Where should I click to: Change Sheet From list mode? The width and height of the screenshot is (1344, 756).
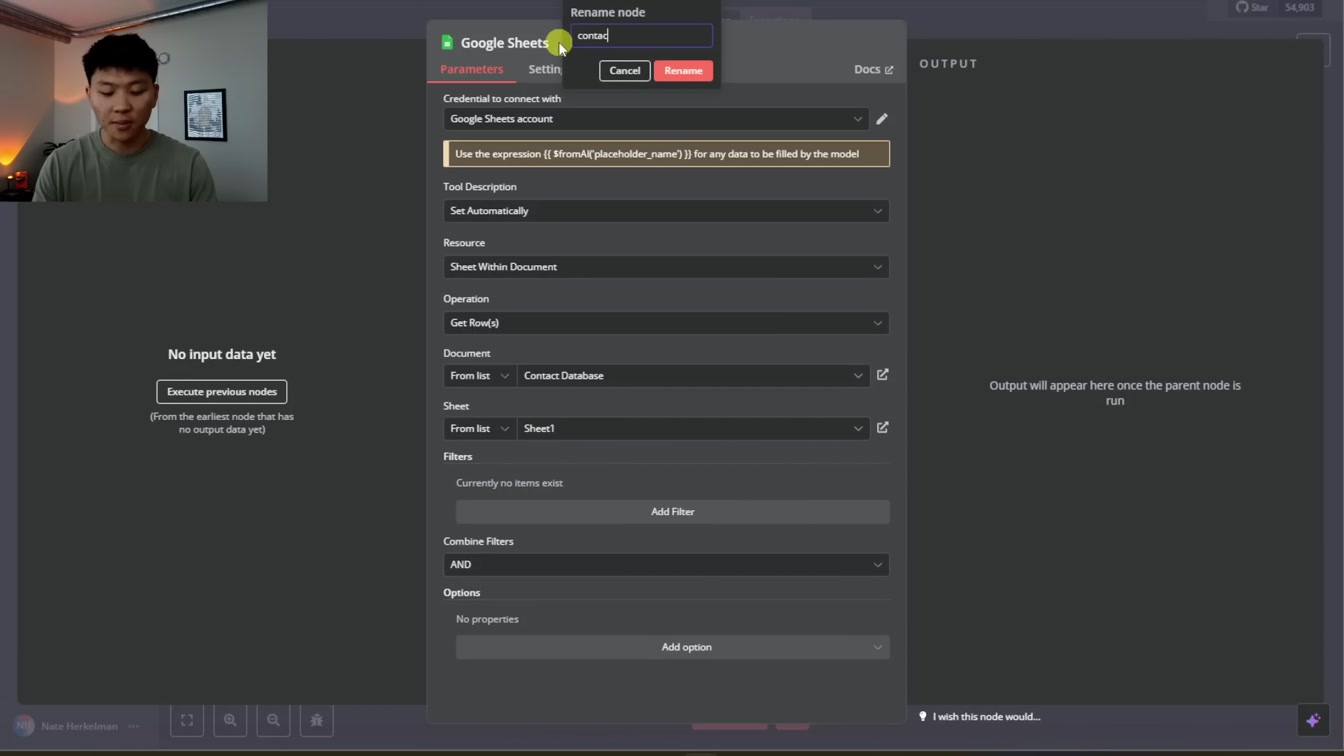[480, 428]
